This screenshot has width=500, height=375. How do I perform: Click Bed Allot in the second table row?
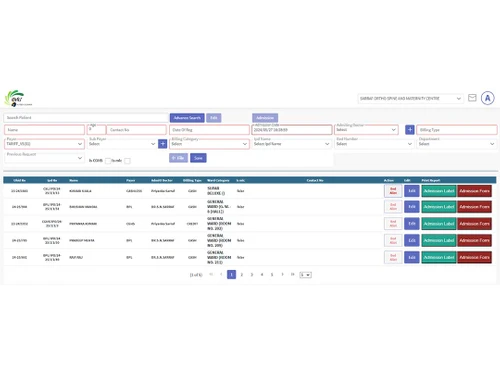[393, 207]
